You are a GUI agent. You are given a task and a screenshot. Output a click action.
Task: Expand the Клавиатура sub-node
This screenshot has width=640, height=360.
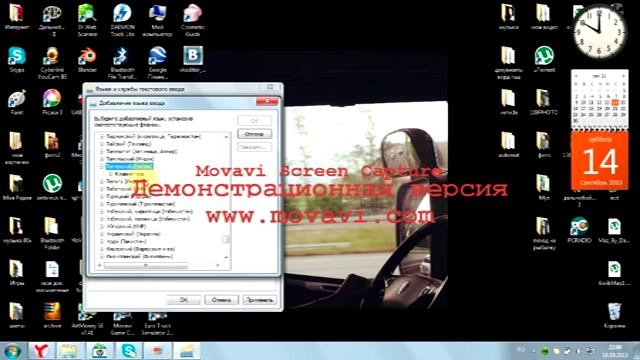click(x=111, y=174)
